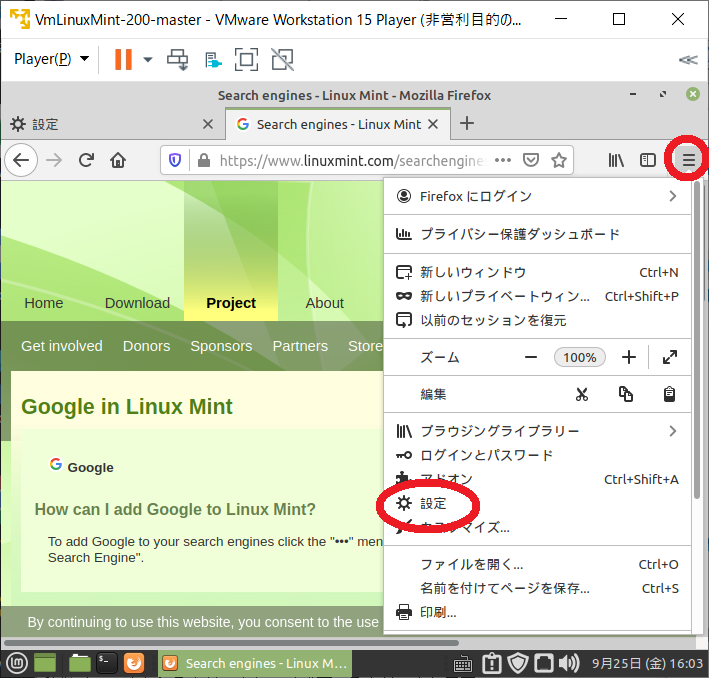709x678 pixels.
Task: Click the Firefox forward arrow
Action: click(54, 160)
